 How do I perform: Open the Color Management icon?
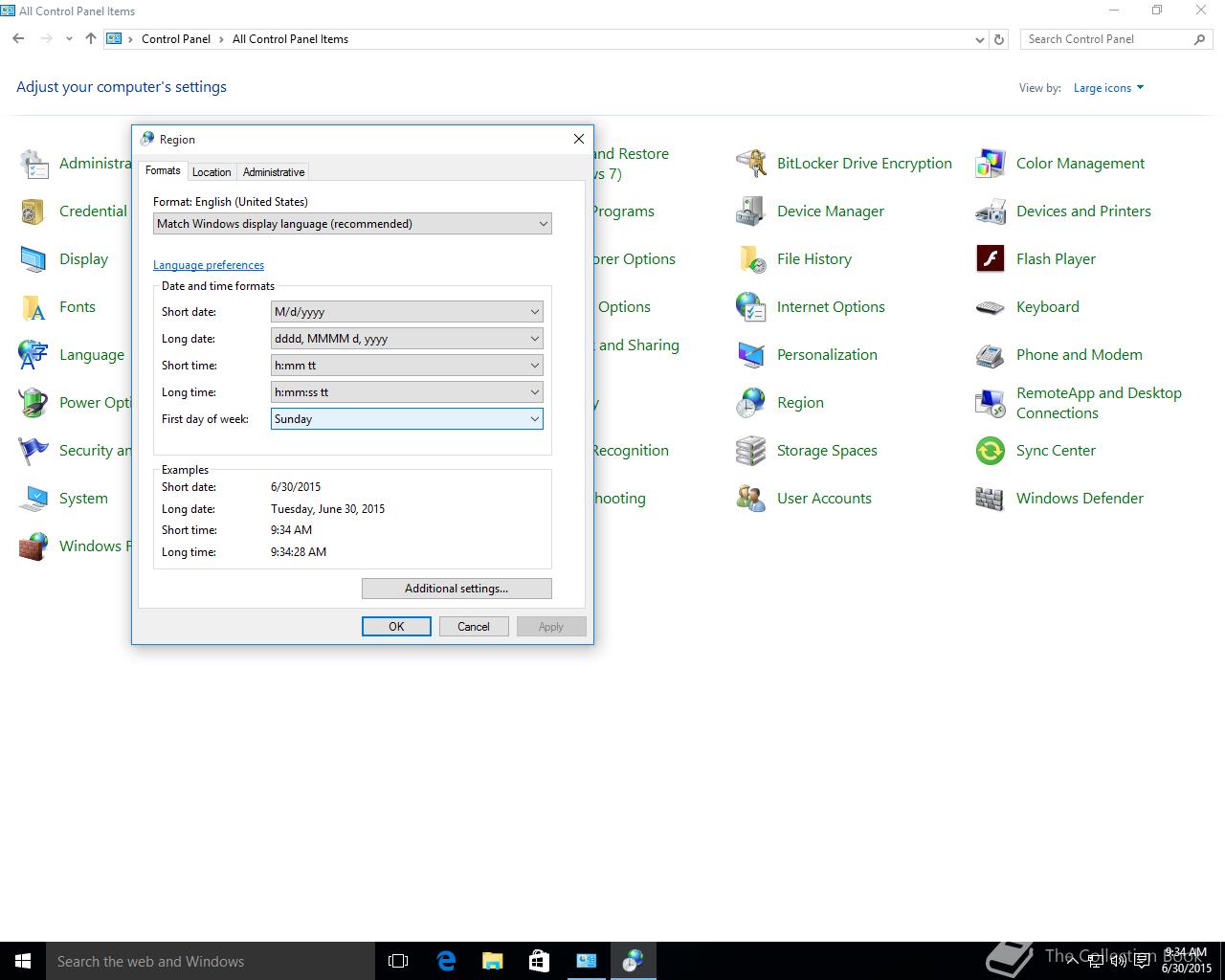(990, 164)
